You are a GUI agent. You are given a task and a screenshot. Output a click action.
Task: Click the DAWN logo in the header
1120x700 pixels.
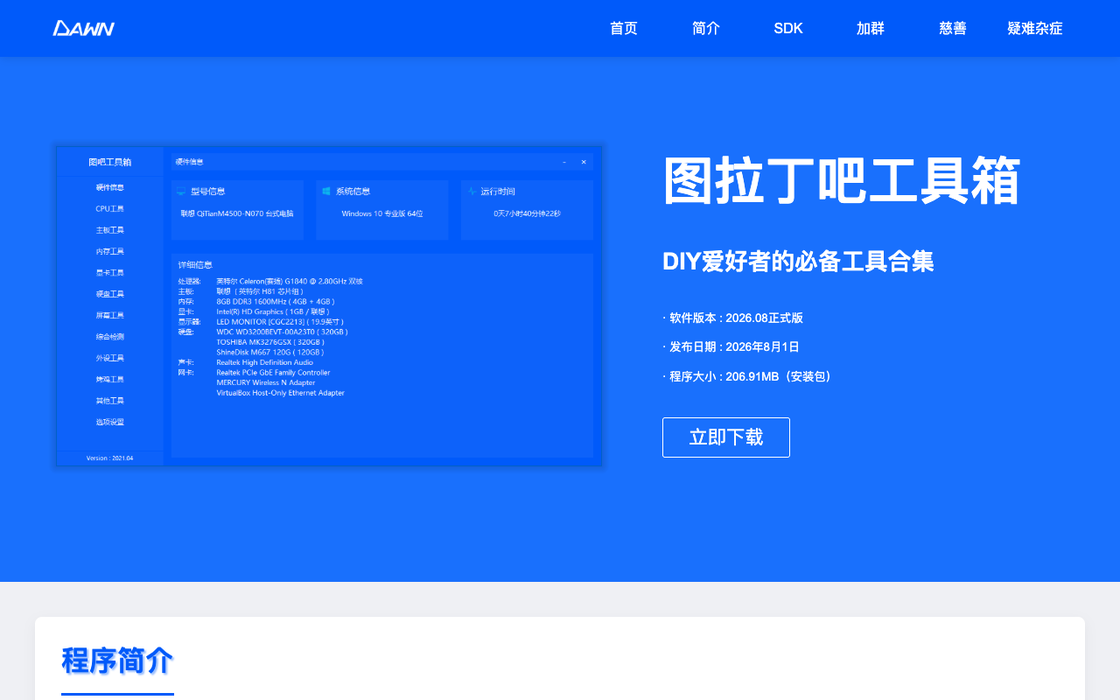click(84, 29)
